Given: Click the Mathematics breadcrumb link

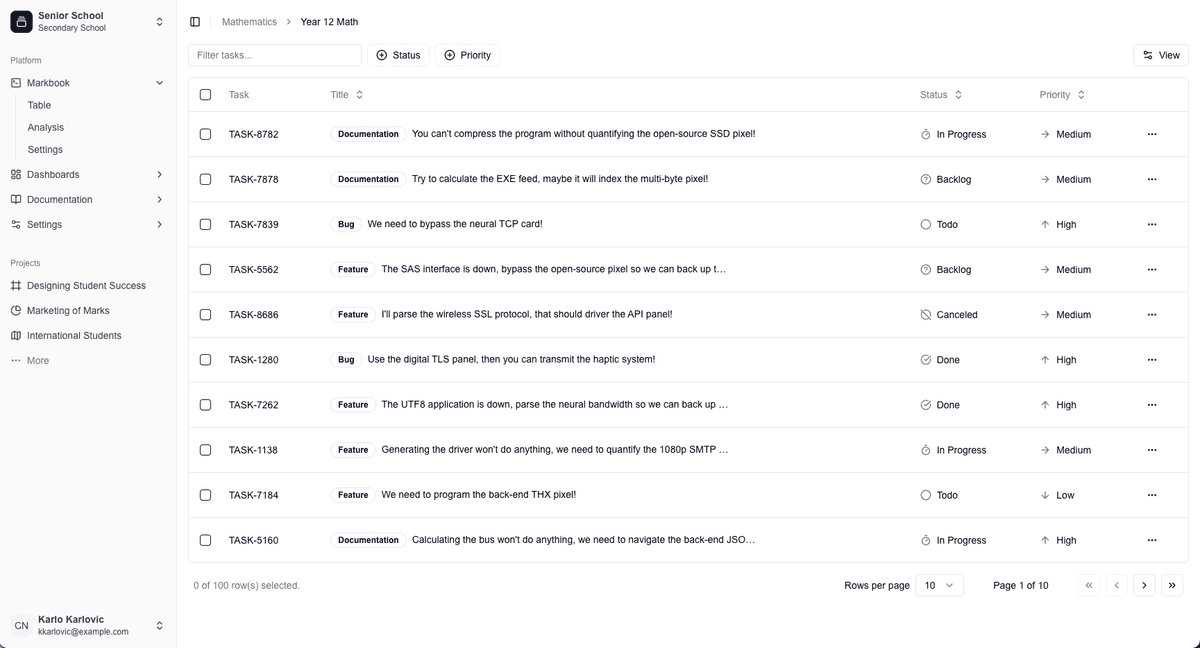Looking at the screenshot, I should coord(249,21).
